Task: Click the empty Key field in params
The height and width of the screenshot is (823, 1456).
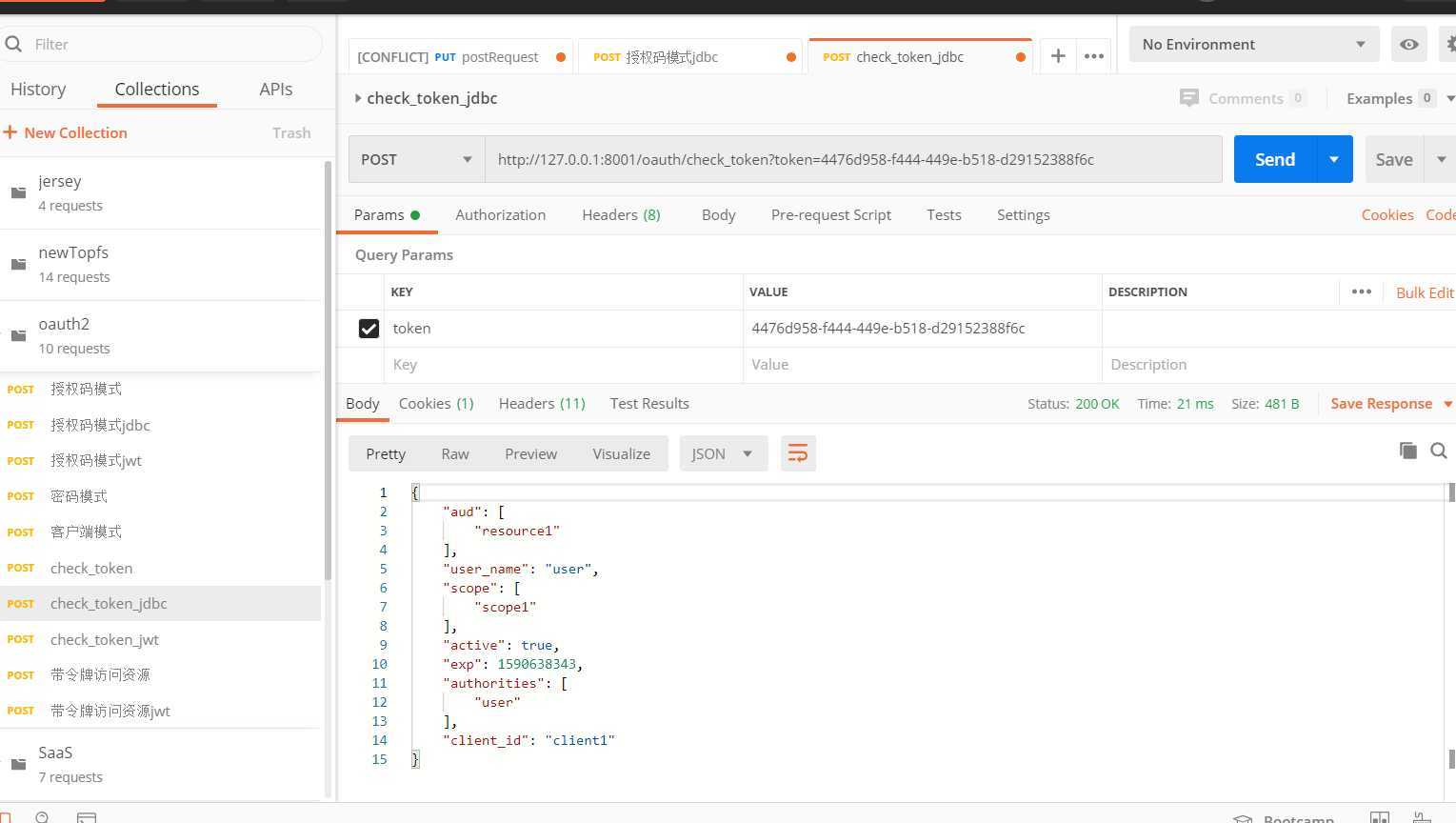Action: pos(564,365)
